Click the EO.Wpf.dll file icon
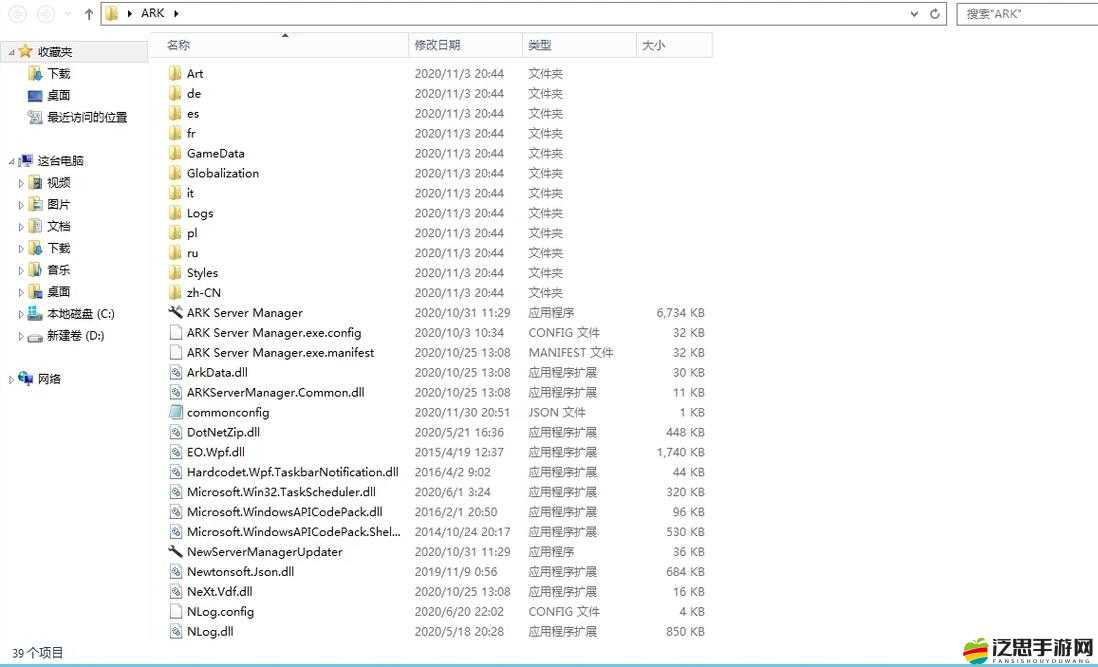 pyautogui.click(x=176, y=452)
